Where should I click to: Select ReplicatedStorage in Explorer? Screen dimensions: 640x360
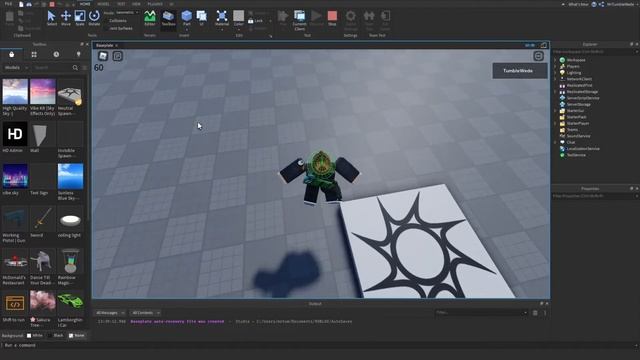tap(582, 92)
